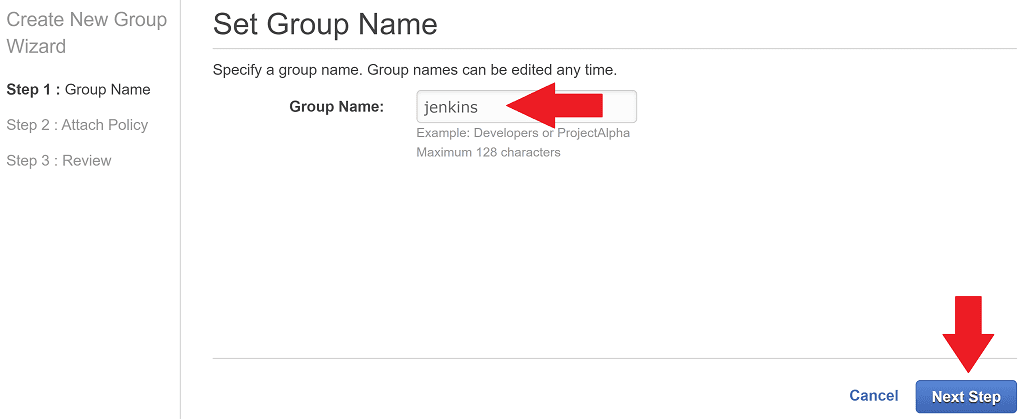
Task: Click the bold Group Name: field label
Action: click(336, 107)
